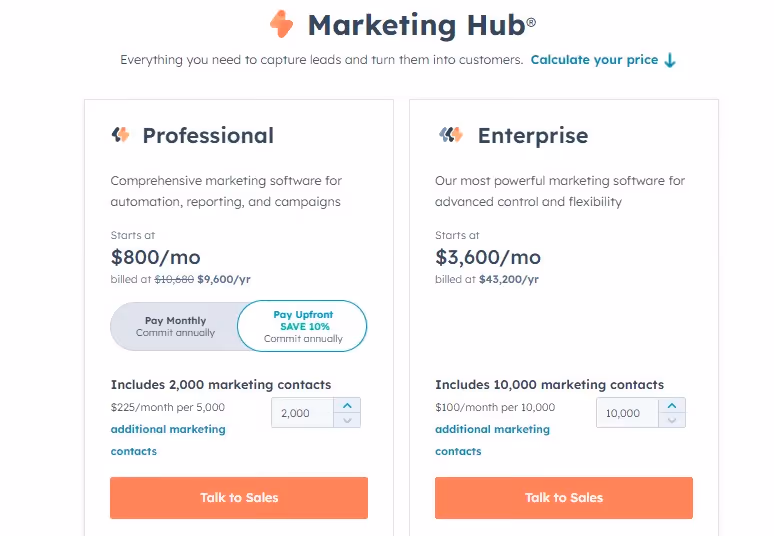Select the Pay Monthly billing option
The image size is (774, 536).
point(175,326)
